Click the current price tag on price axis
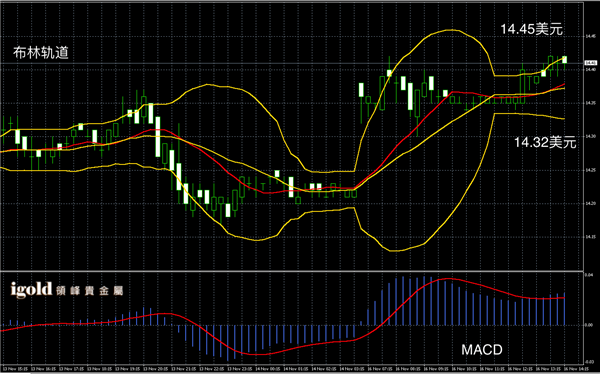Viewport: 600px width, 374px height. pyautogui.click(x=591, y=63)
